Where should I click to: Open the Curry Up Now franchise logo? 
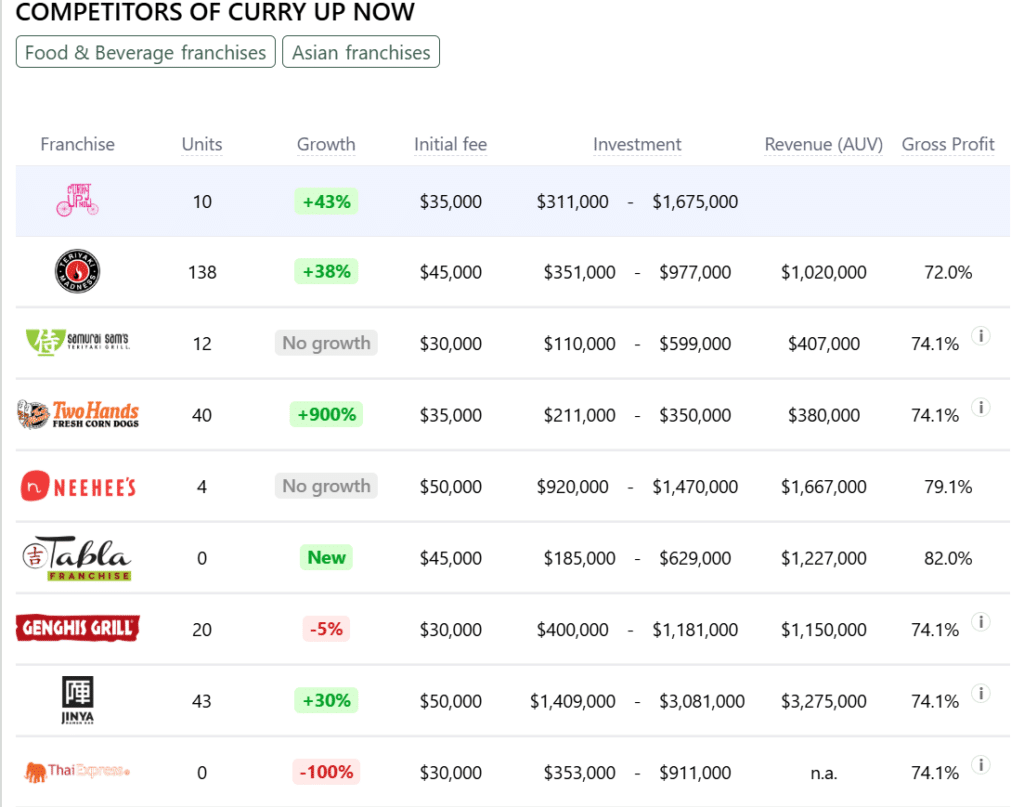(x=77, y=200)
